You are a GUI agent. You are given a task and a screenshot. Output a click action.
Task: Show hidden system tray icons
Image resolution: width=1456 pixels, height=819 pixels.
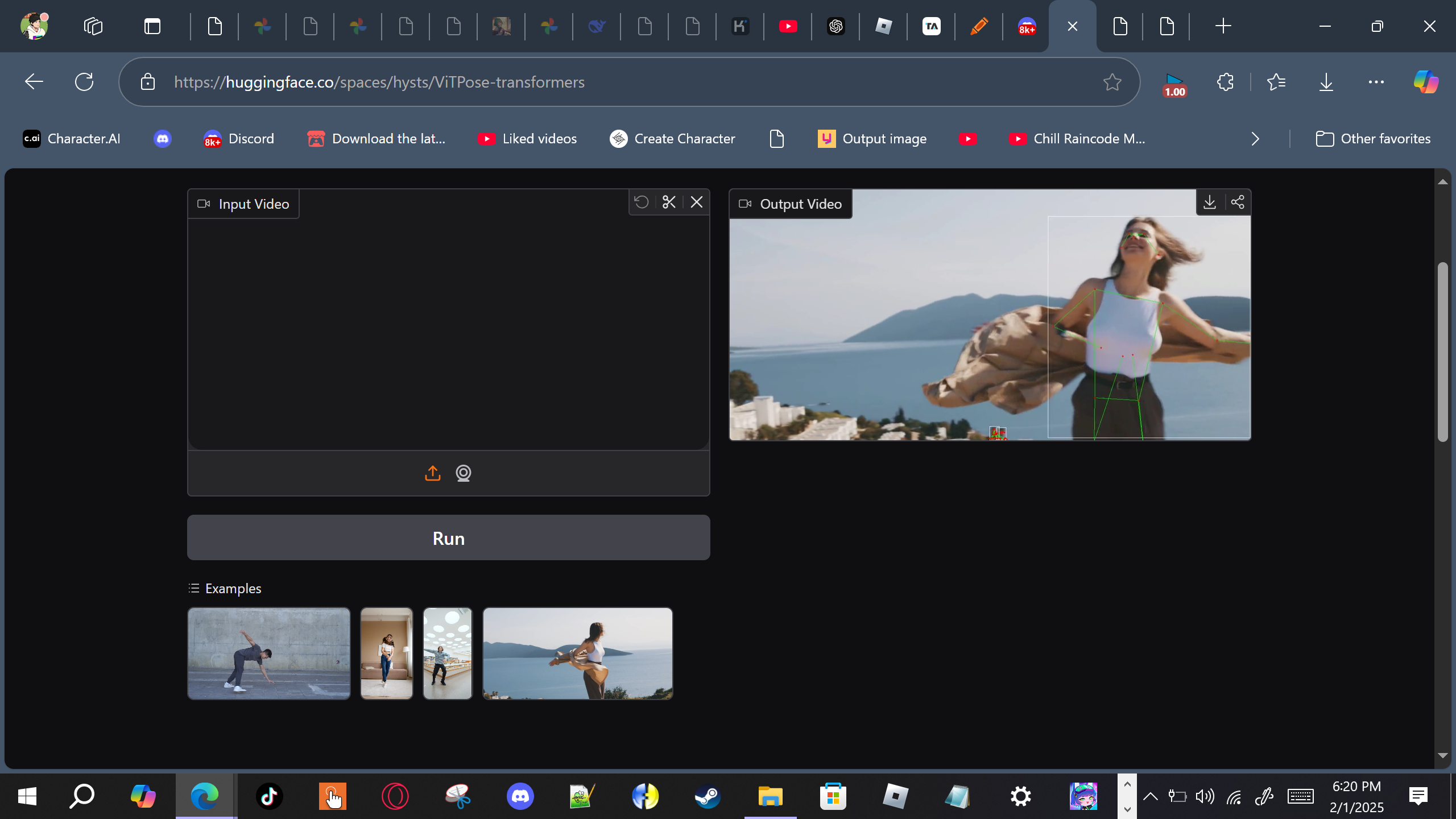coord(1150,796)
